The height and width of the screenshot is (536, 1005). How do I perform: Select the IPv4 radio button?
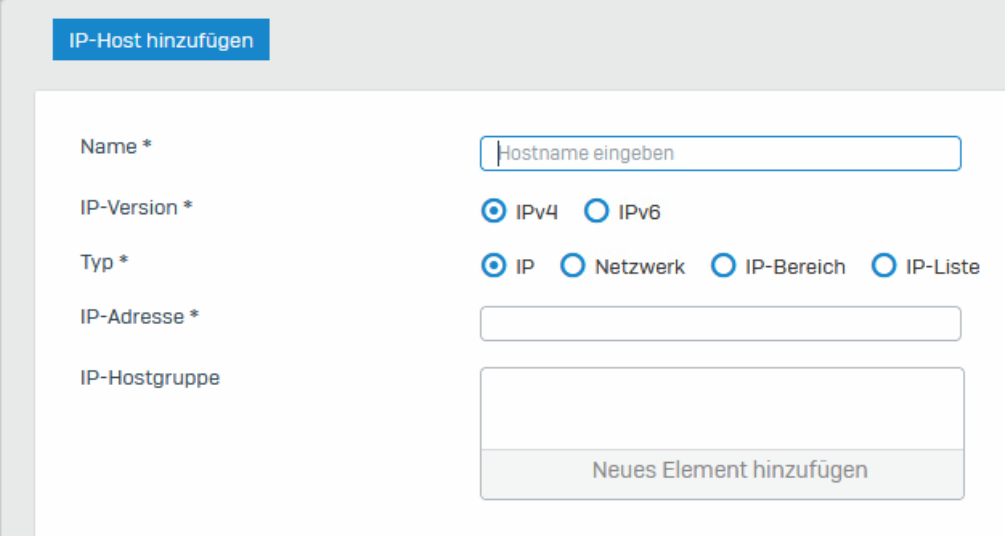[494, 211]
